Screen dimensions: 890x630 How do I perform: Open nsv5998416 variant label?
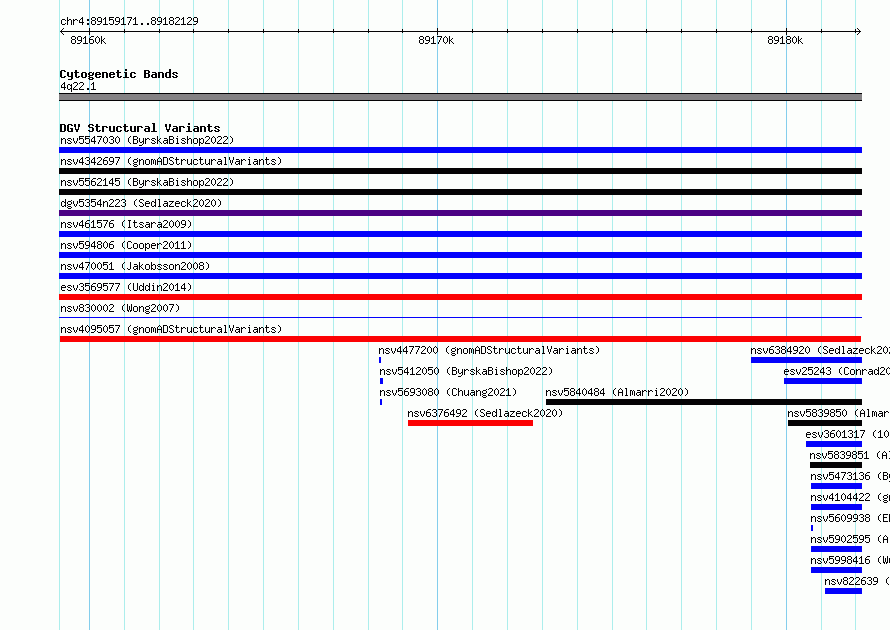click(x=850, y=560)
